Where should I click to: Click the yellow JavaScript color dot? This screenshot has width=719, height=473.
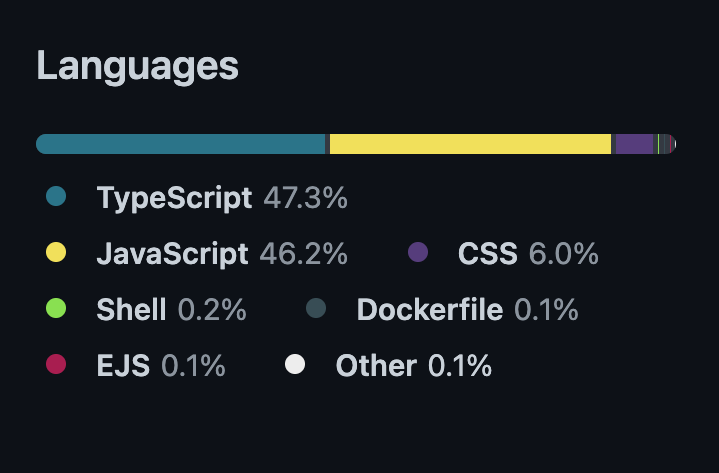[x=56, y=252]
